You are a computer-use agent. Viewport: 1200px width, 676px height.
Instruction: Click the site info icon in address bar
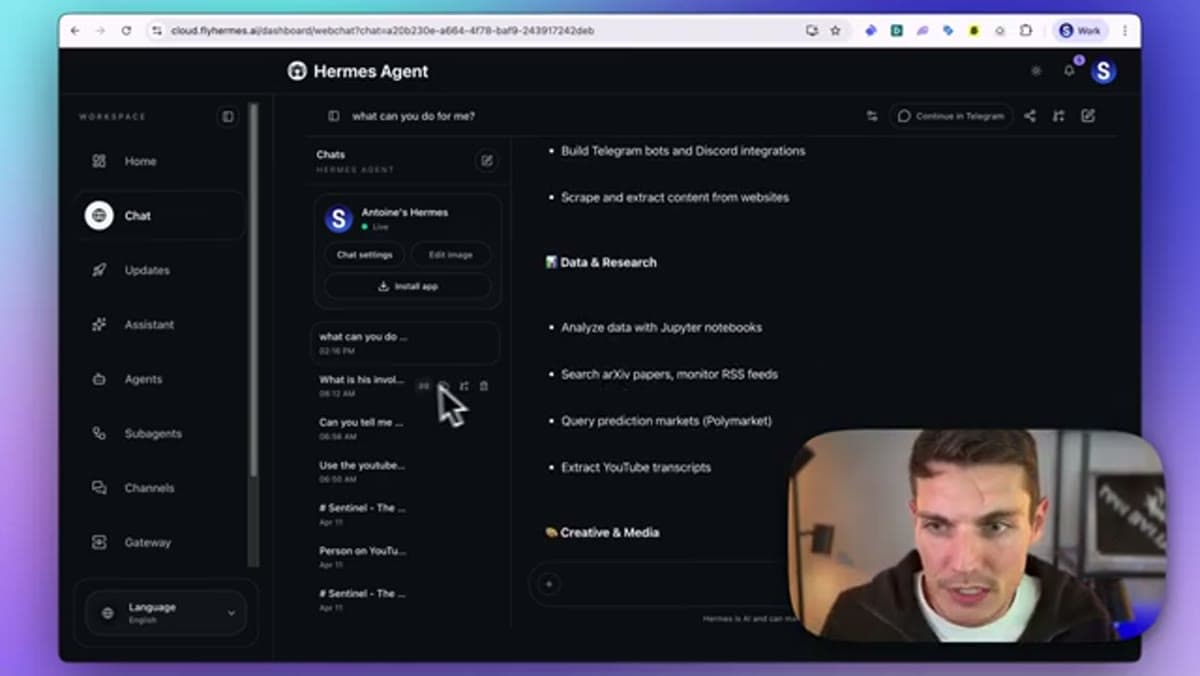157,31
